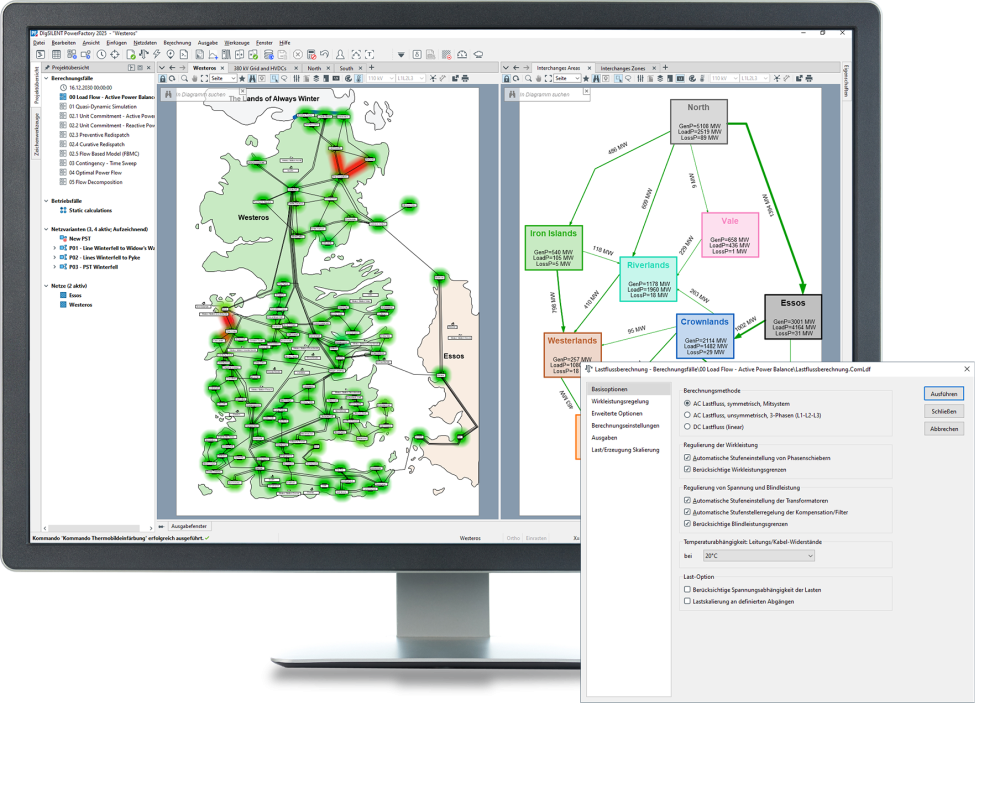Select Essos grid in Netze list
1000x788 pixels.
tap(75, 295)
